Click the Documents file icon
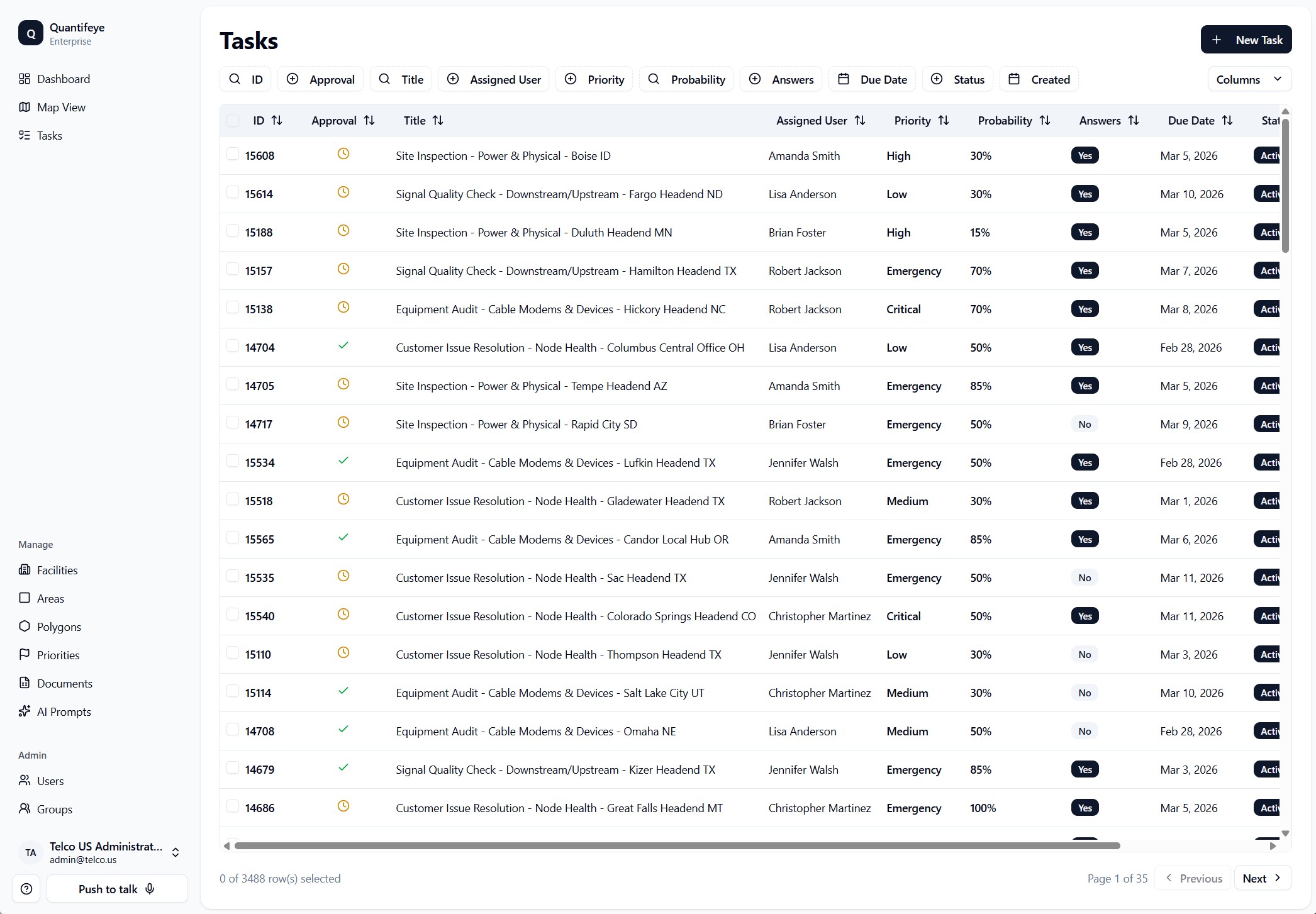This screenshot has width=1316, height=914. point(25,683)
